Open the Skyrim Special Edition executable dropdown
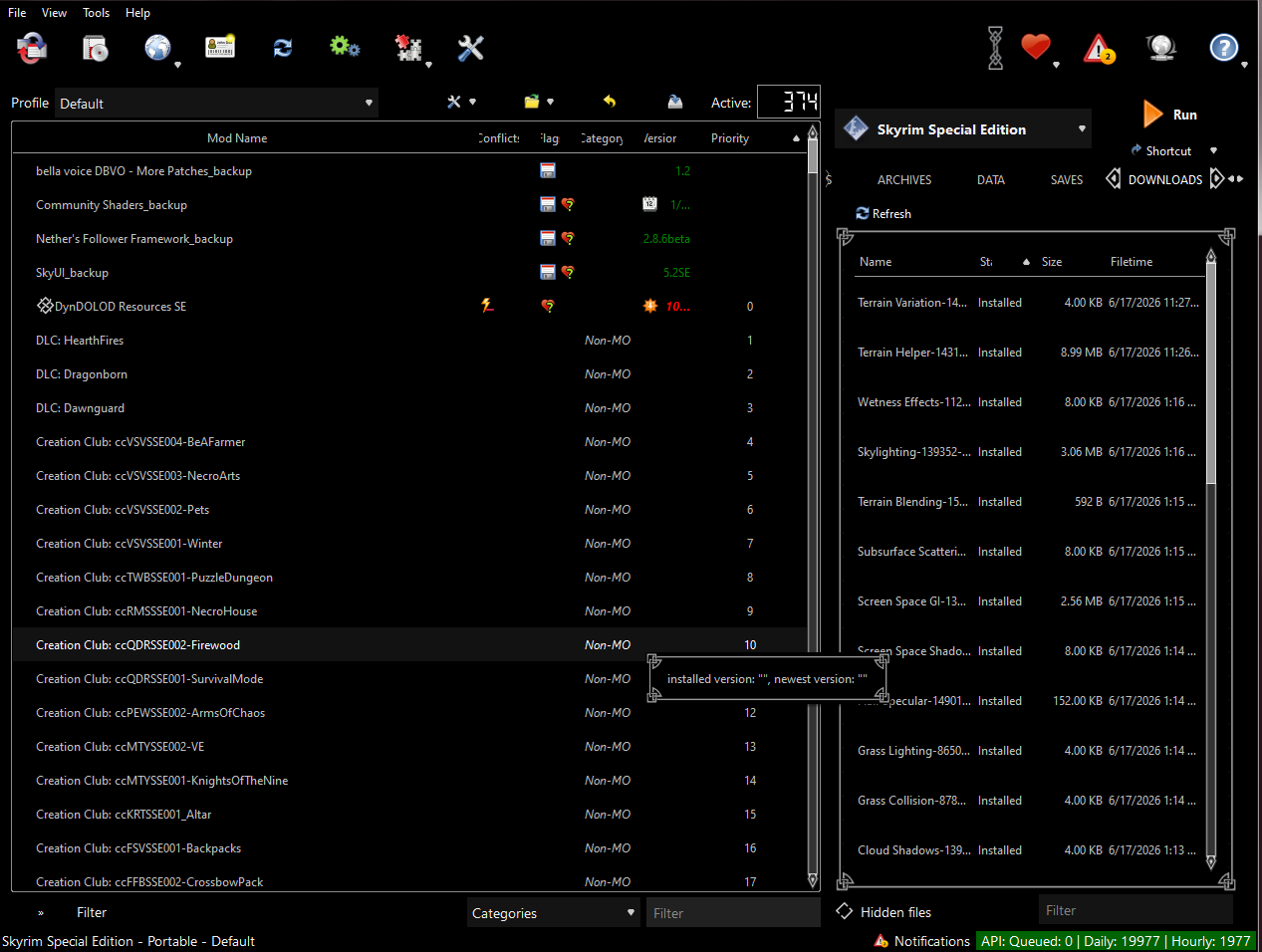Viewport: 1262px width, 952px height. [x=963, y=129]
